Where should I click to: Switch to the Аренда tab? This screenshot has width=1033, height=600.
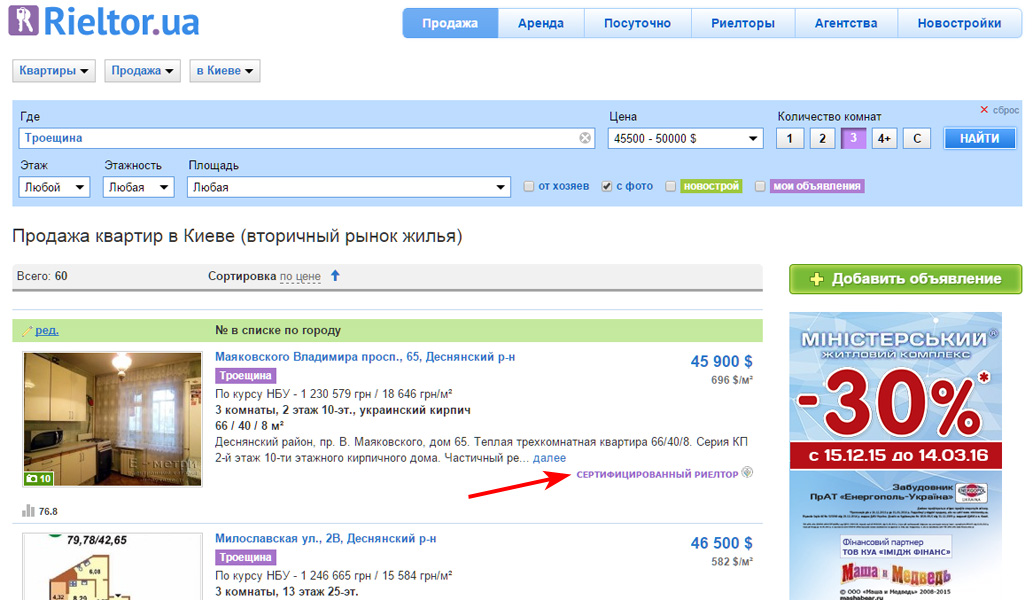[540, 23]
